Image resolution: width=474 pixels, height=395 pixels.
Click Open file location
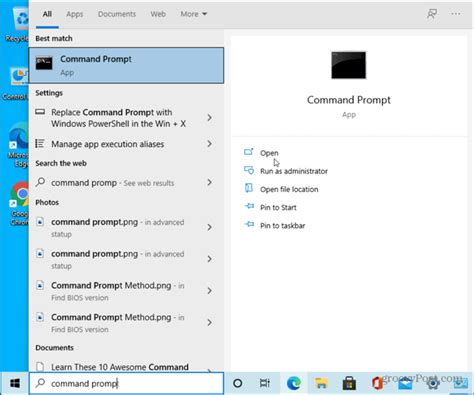(x=289, y=189)
